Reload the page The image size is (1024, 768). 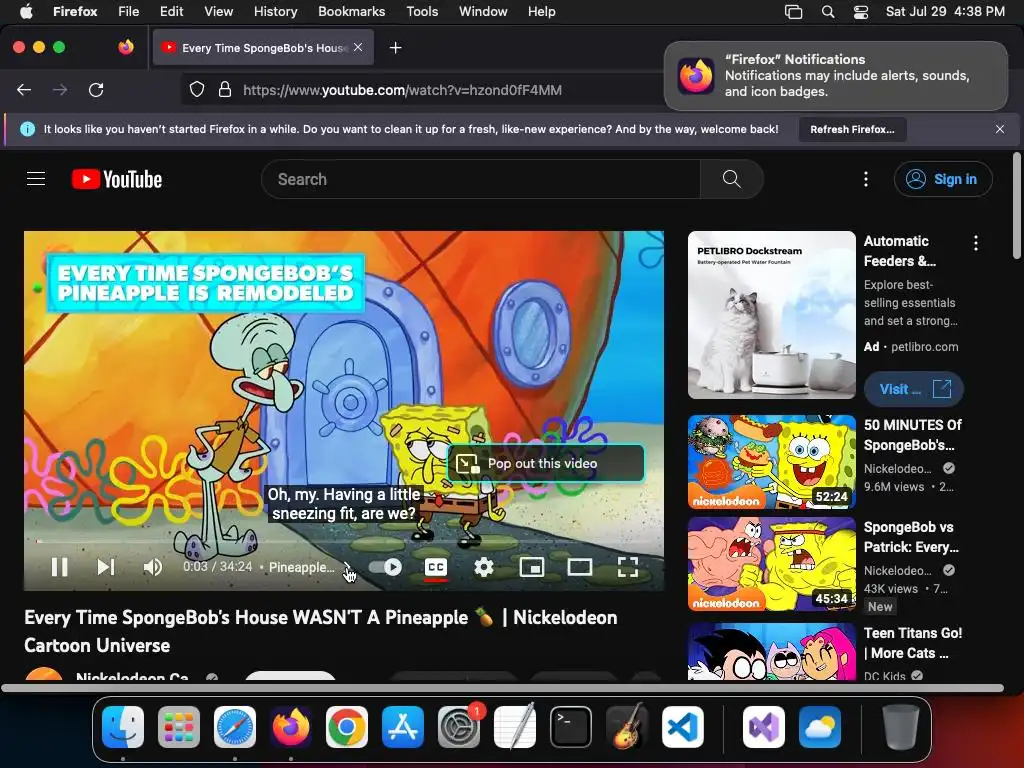(x=96, y=89)
